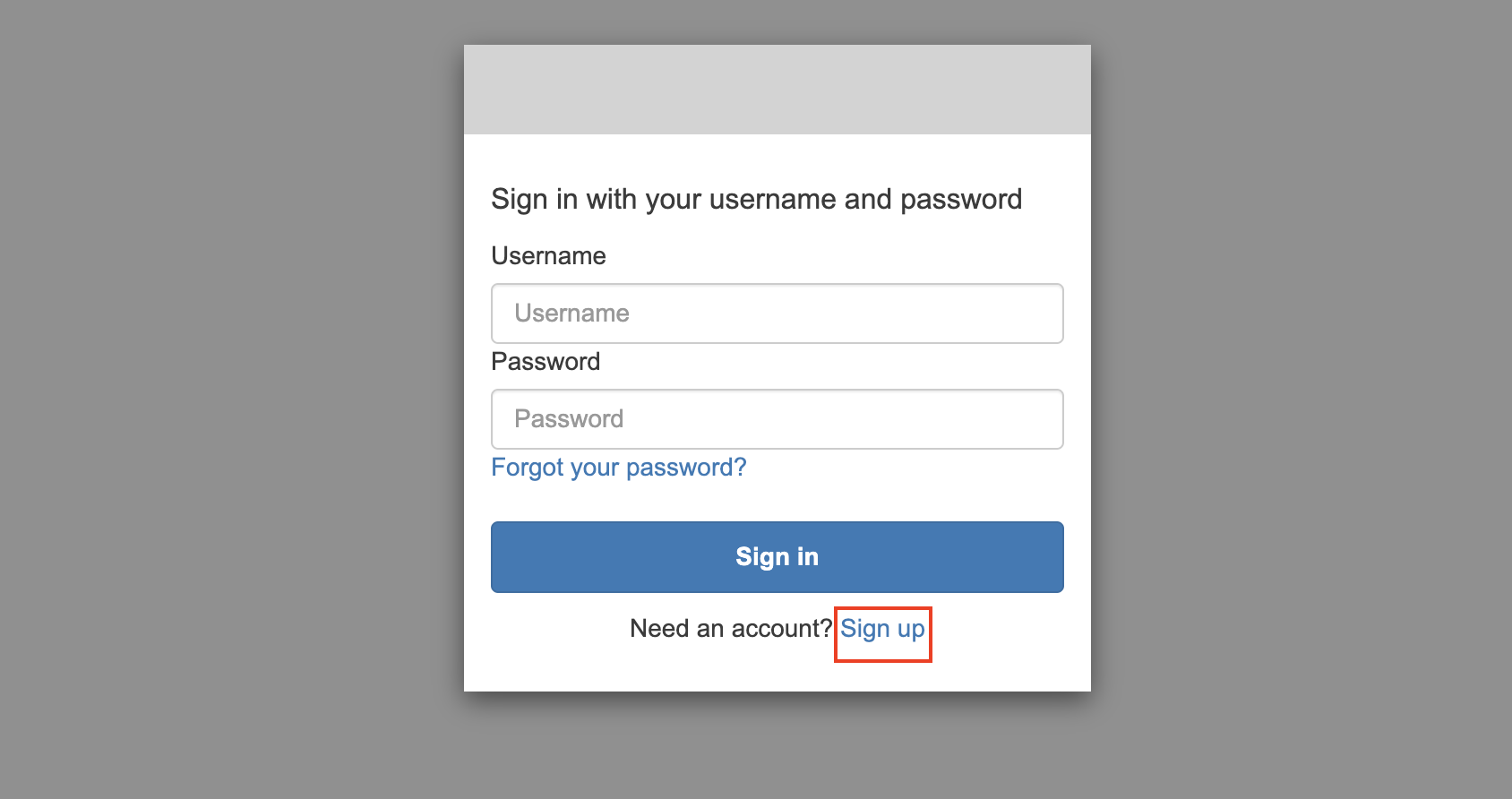Focus the Password input field
Image resolution: width=1512 pixels, height=799 pixels.
(777, 419)
